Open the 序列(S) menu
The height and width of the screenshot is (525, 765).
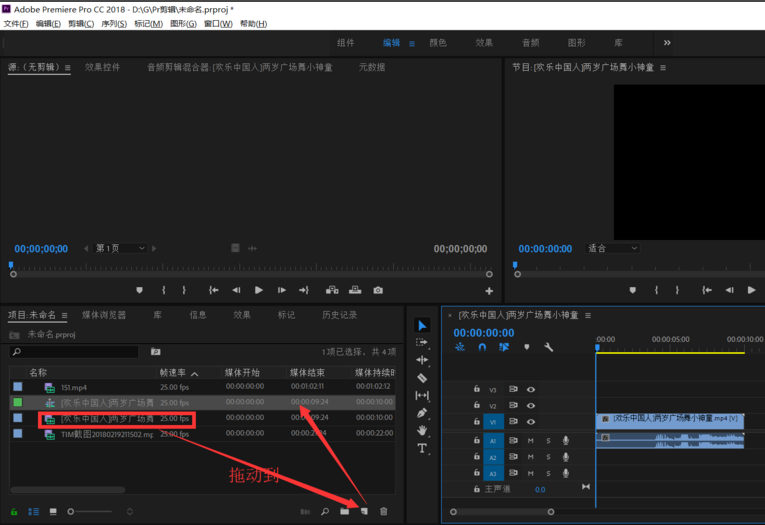(112, 23)
